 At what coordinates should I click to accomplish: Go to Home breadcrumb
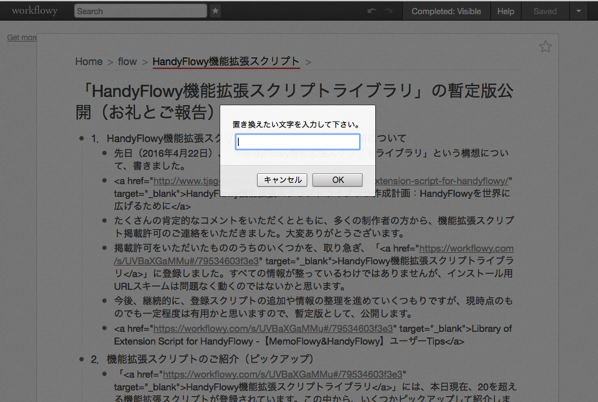point(89,61)
